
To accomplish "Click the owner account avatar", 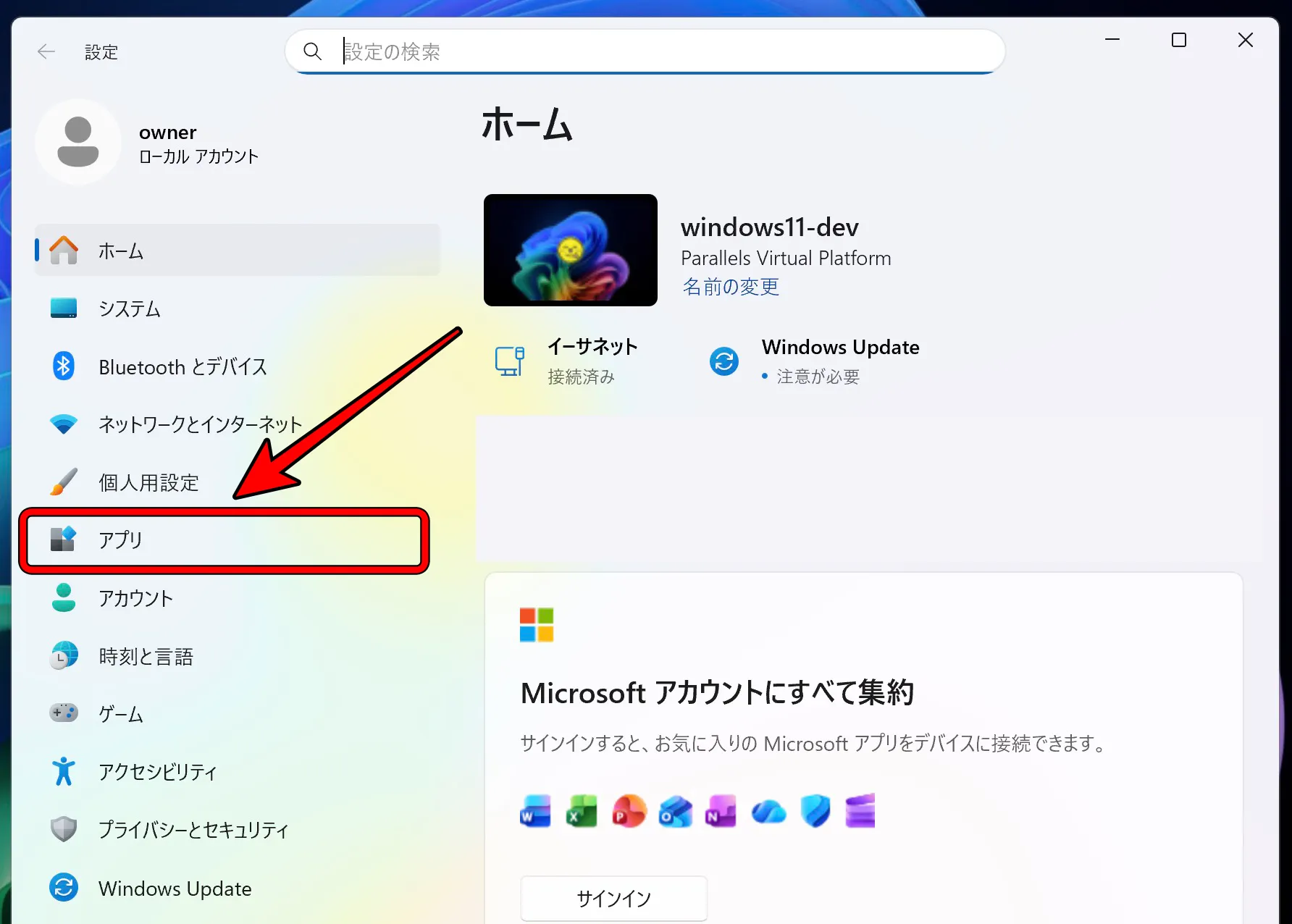I will click(x=77, y=142).
